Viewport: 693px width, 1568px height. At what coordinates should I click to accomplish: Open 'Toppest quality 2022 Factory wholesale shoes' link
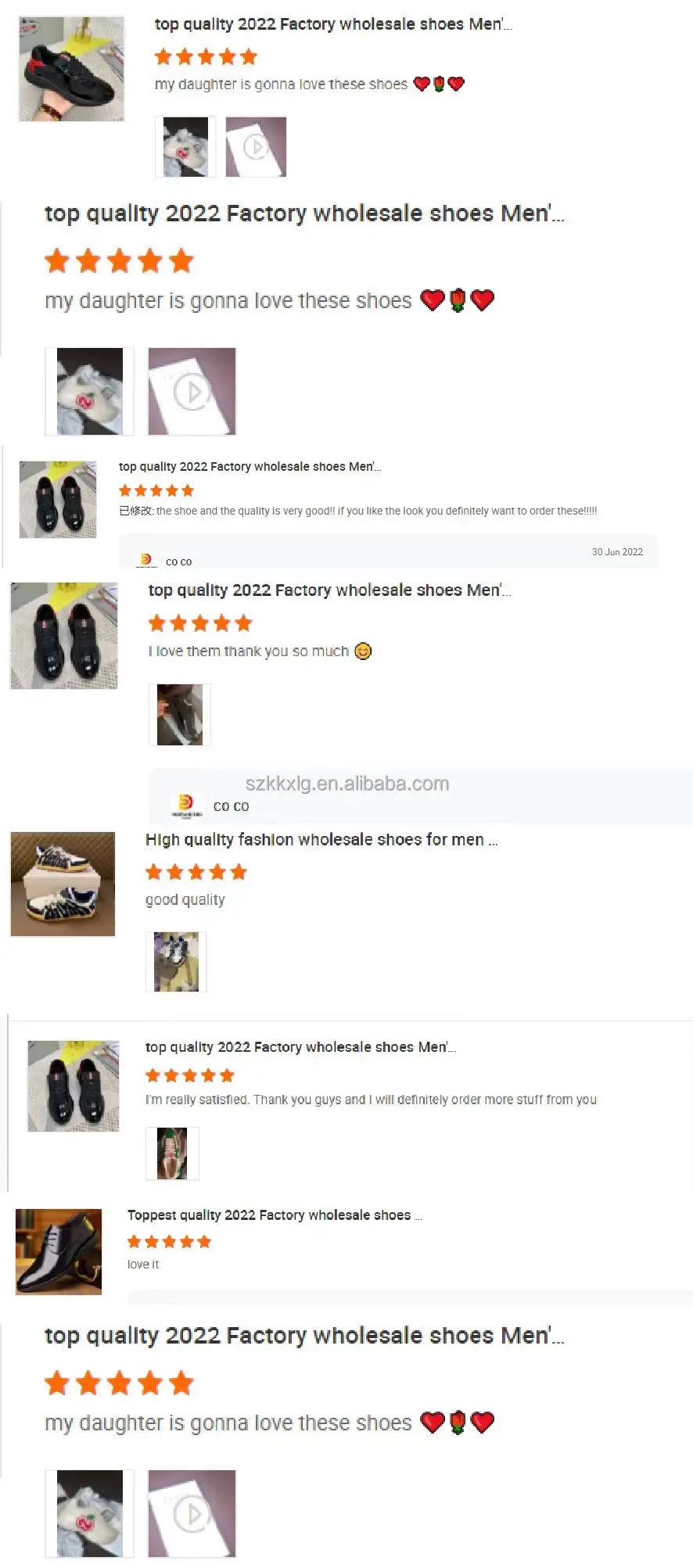[275, 1215]
